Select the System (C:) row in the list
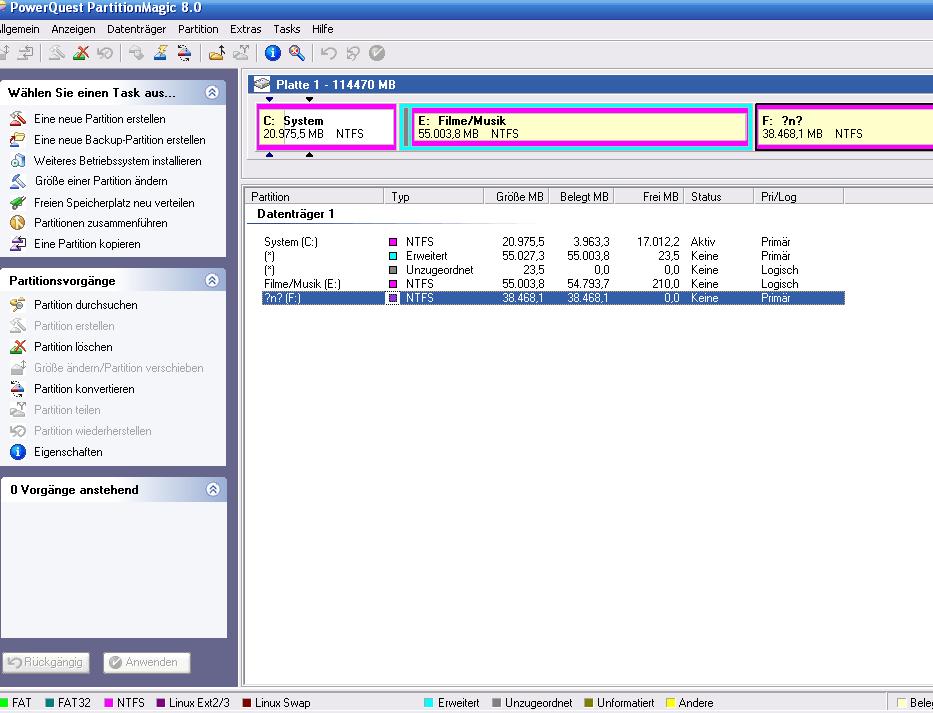 [553, 242]
